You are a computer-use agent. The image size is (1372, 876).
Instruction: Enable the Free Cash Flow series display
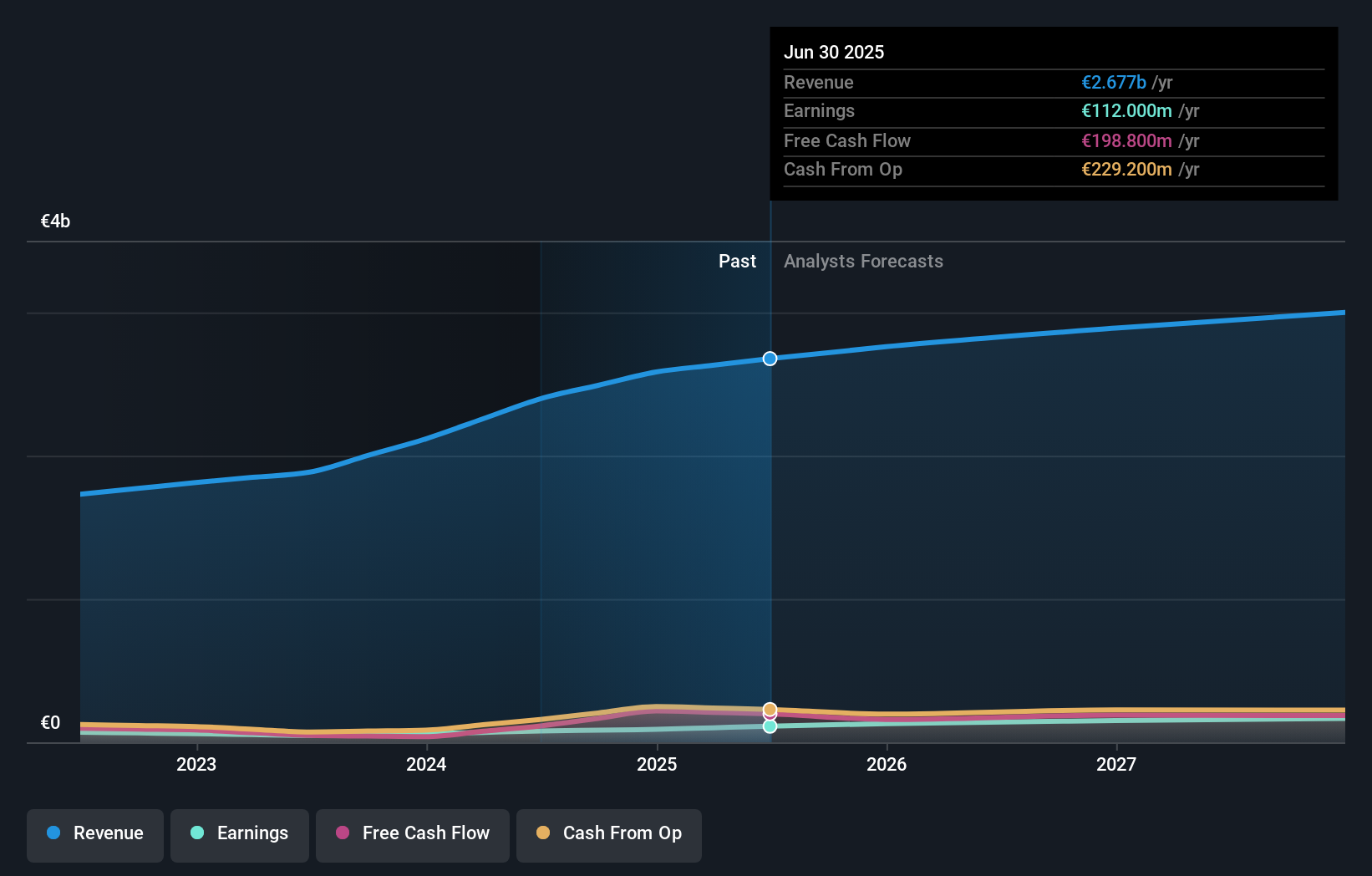tap(412, 834)
